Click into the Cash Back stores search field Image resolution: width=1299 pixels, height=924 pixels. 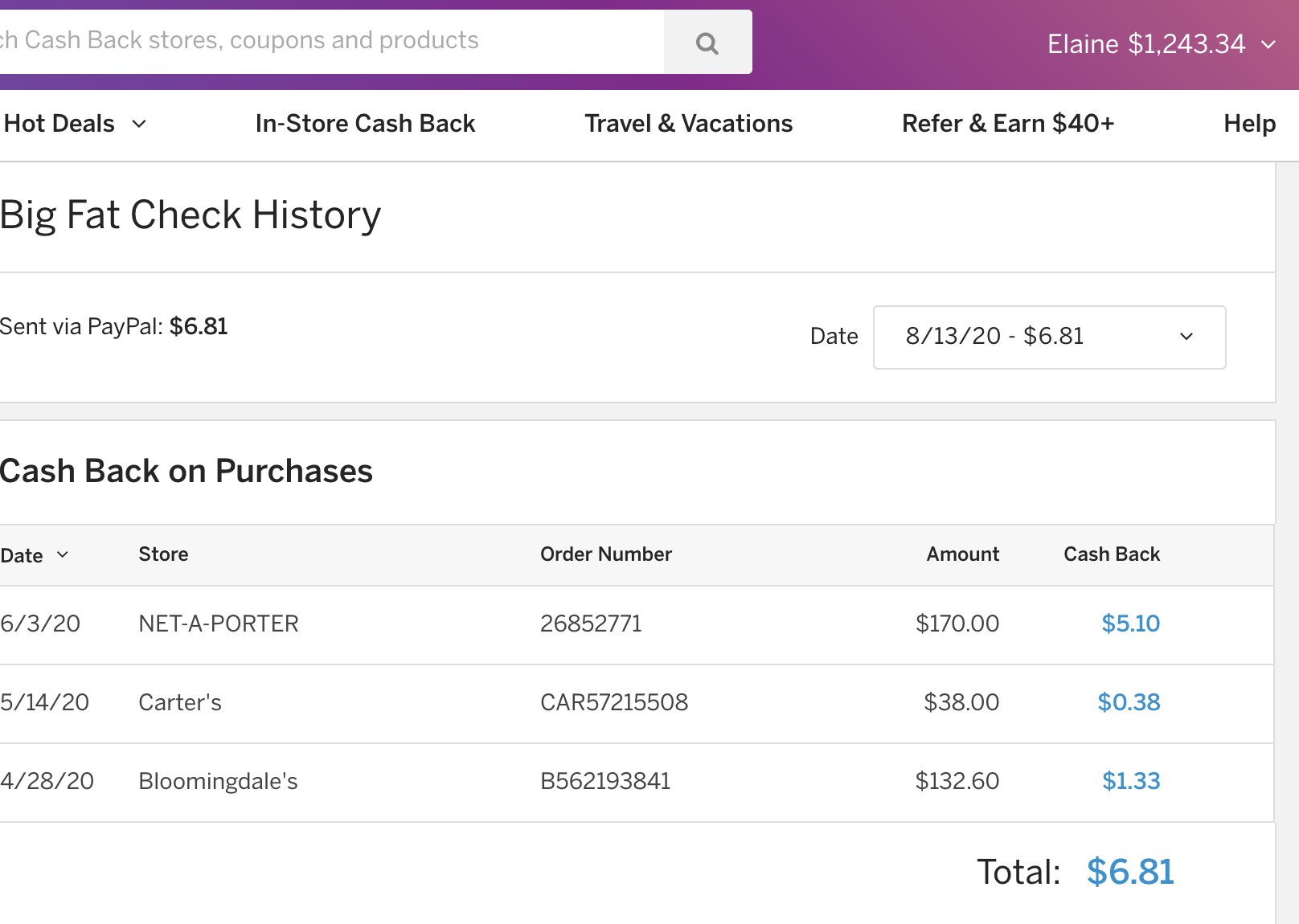point(322,41)
